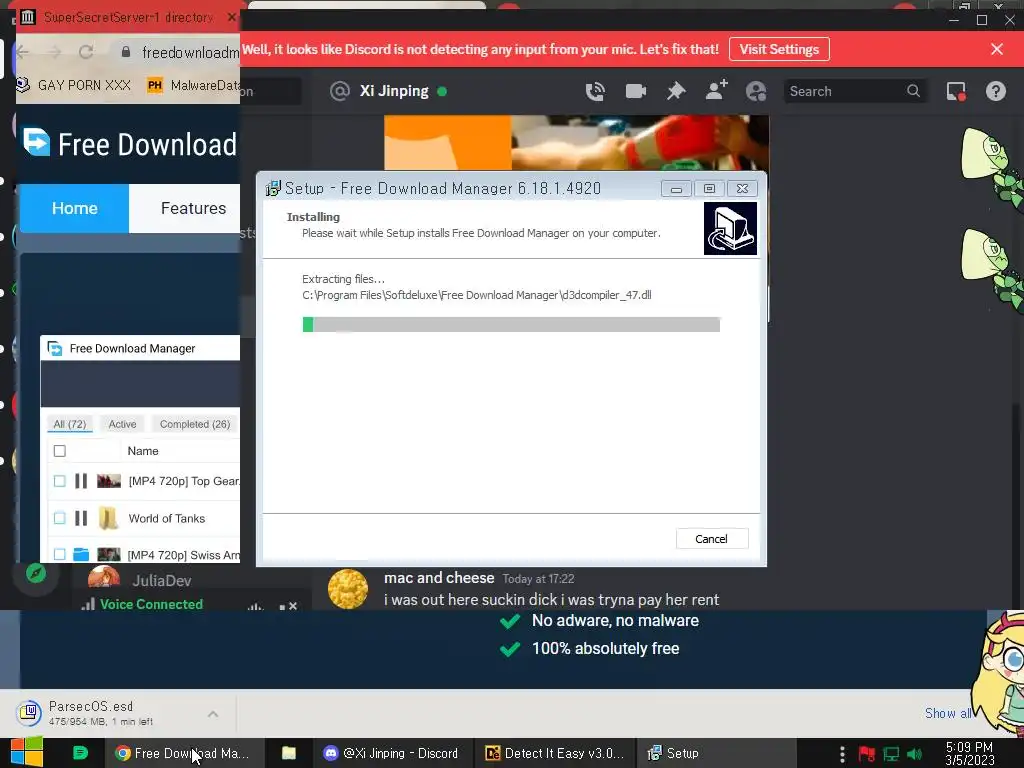Open pinned messages in Discord
Image resolution: width=1024 pixels, height=768 pixels.
[676, 91]
